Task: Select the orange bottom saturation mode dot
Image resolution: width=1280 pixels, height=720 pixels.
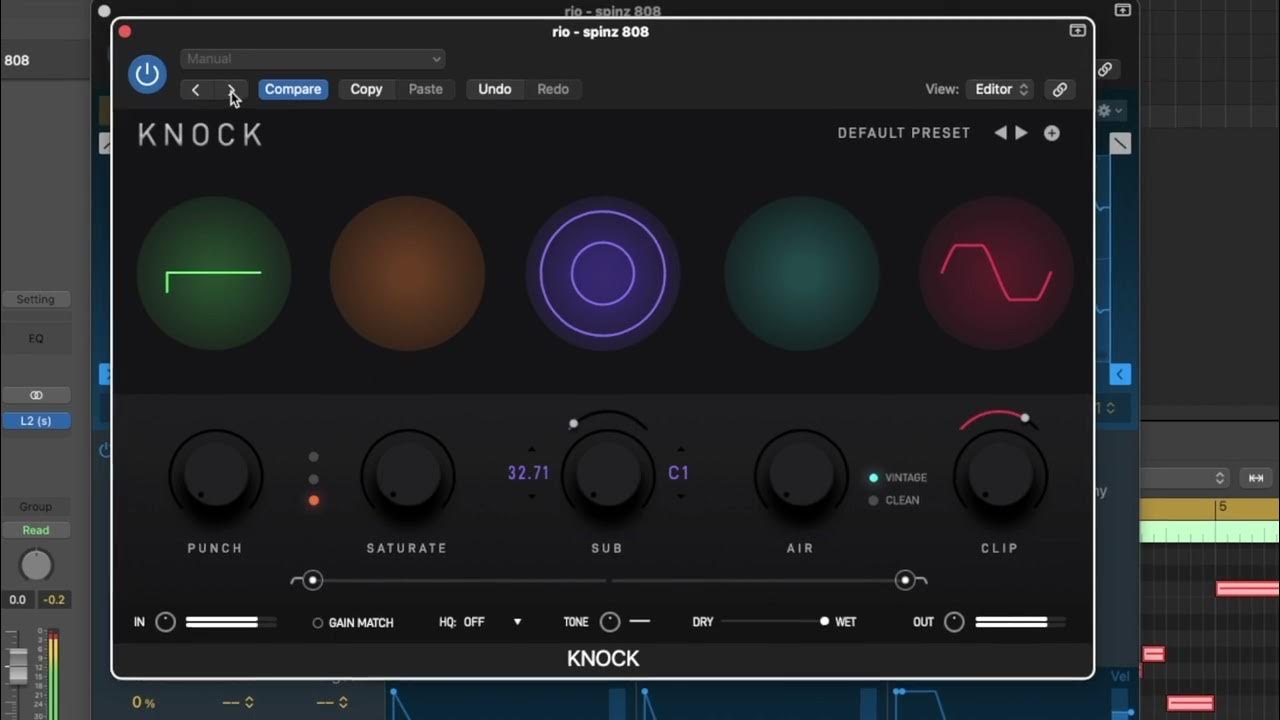Action: point(313,500)
